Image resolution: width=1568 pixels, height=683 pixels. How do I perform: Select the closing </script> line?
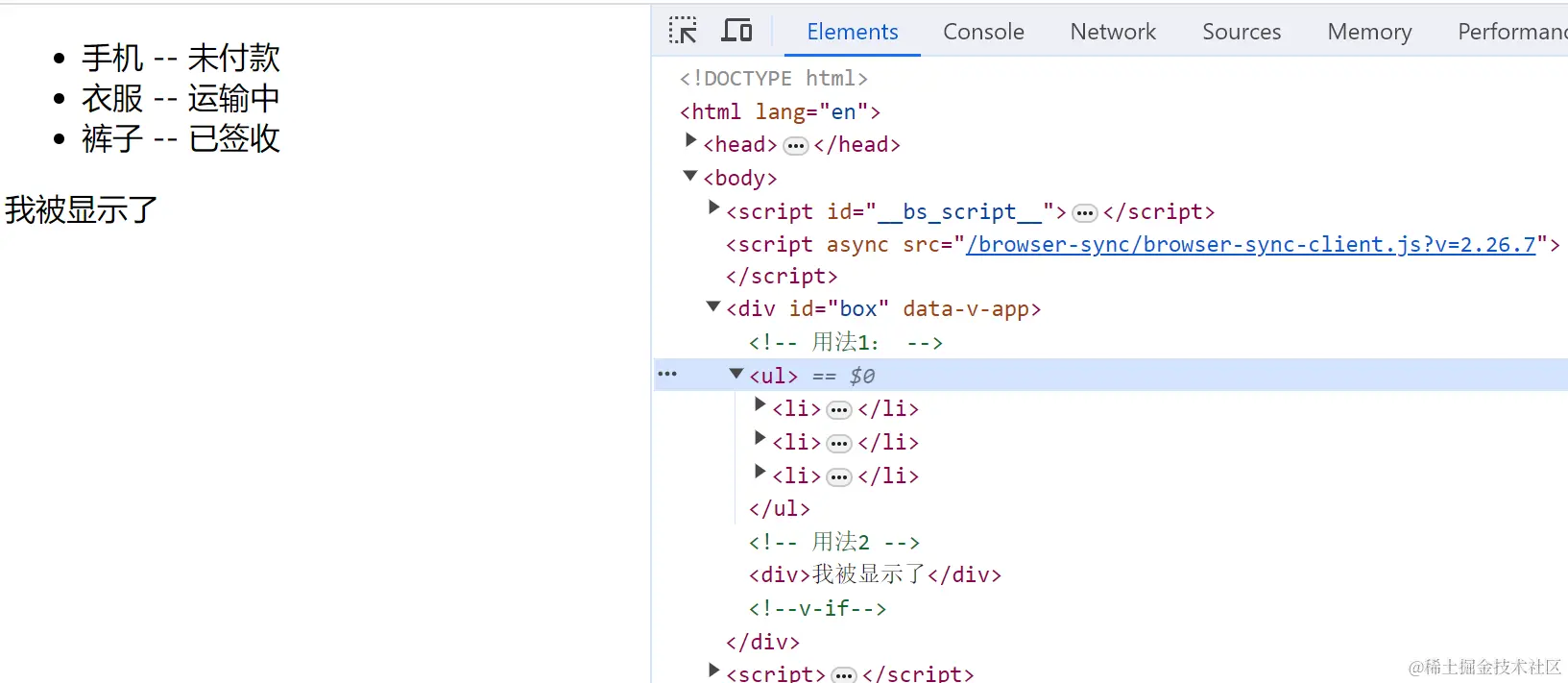(782, 277)
